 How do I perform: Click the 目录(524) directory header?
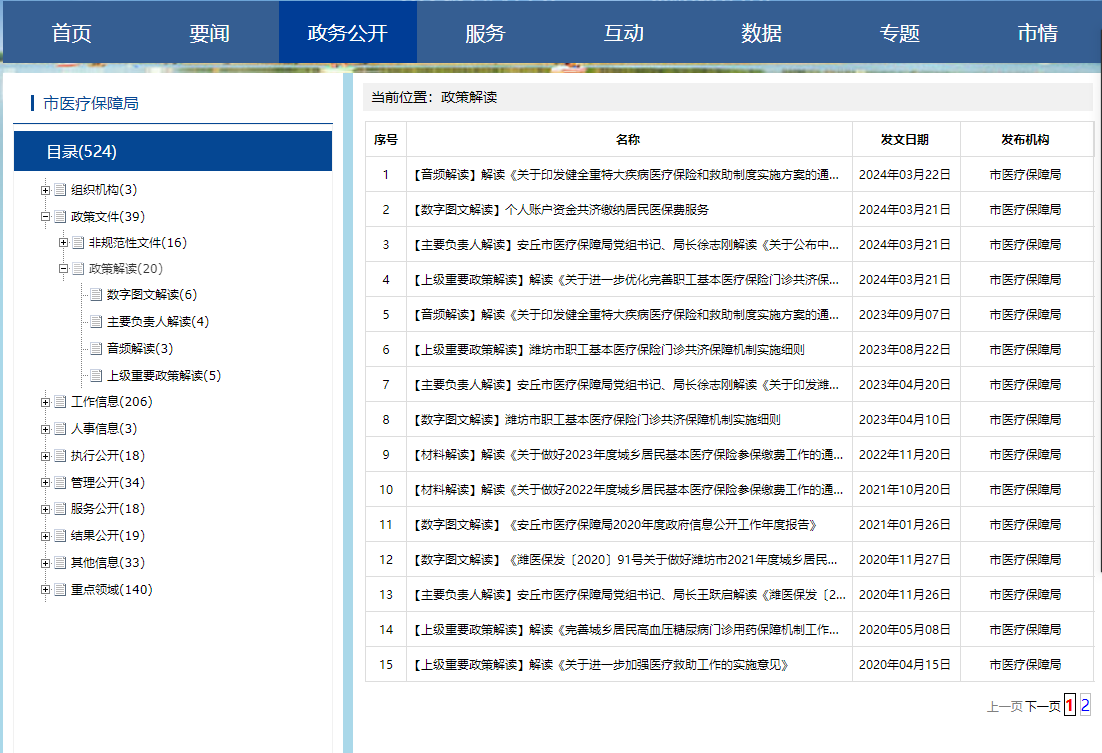coord(173,151)
